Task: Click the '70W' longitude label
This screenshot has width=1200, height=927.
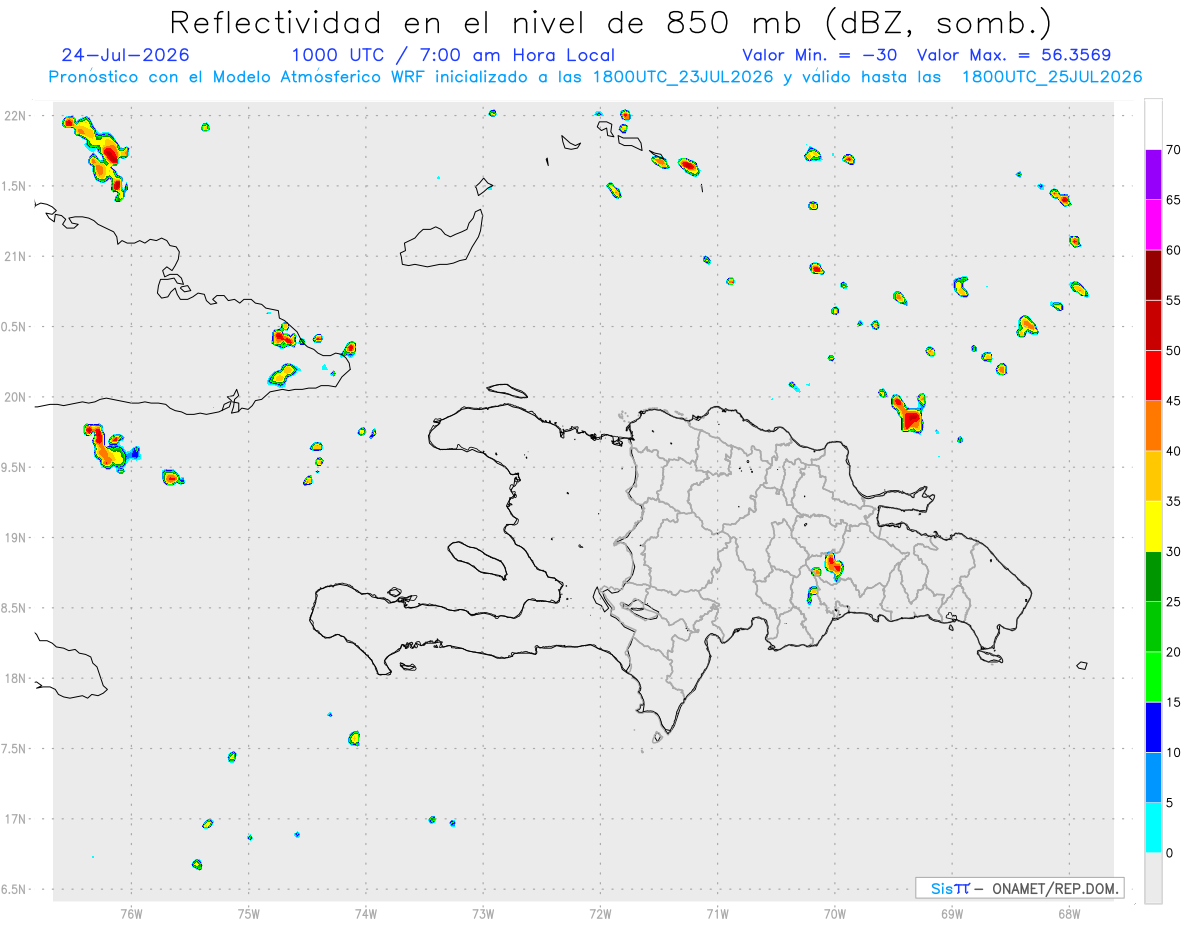Action: [x=835, y=913]
